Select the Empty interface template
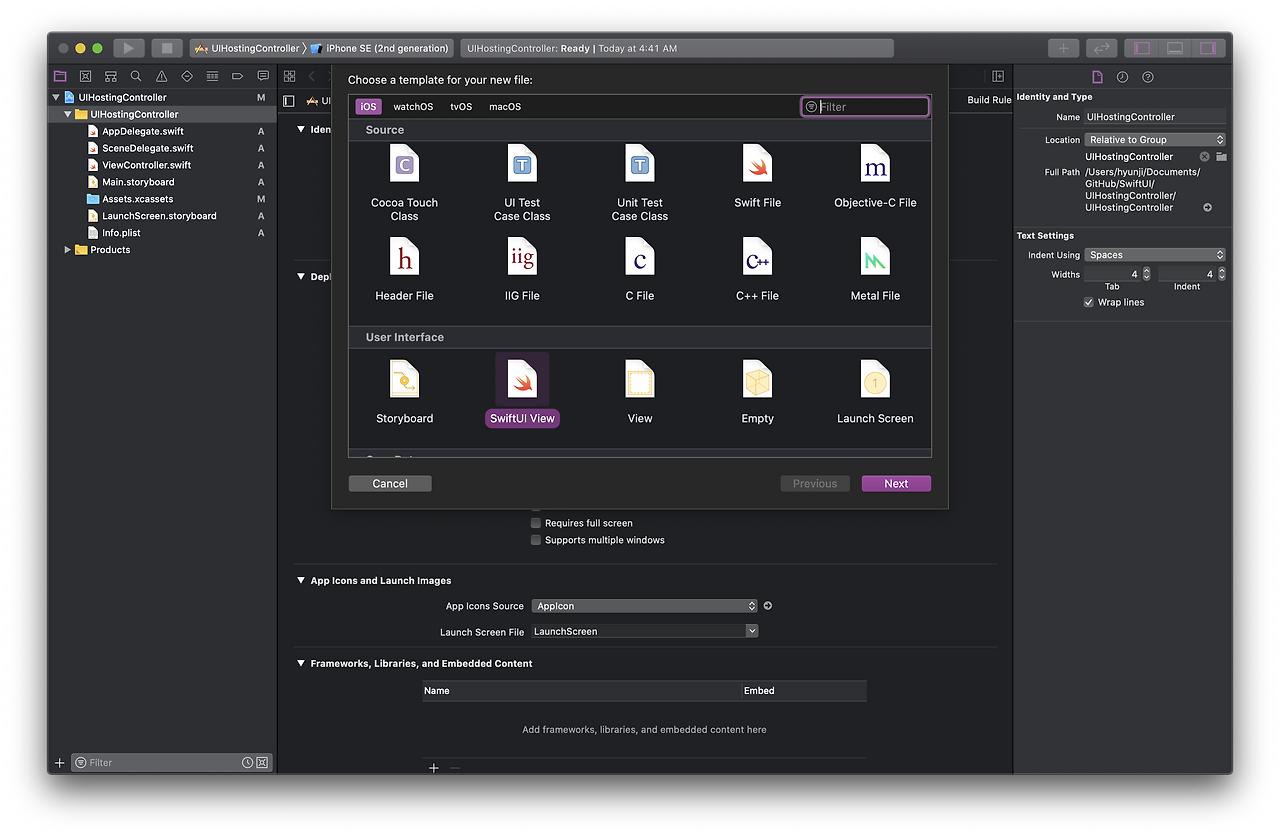This screenshot has height=837, width=1280. [x=757, y=392]
